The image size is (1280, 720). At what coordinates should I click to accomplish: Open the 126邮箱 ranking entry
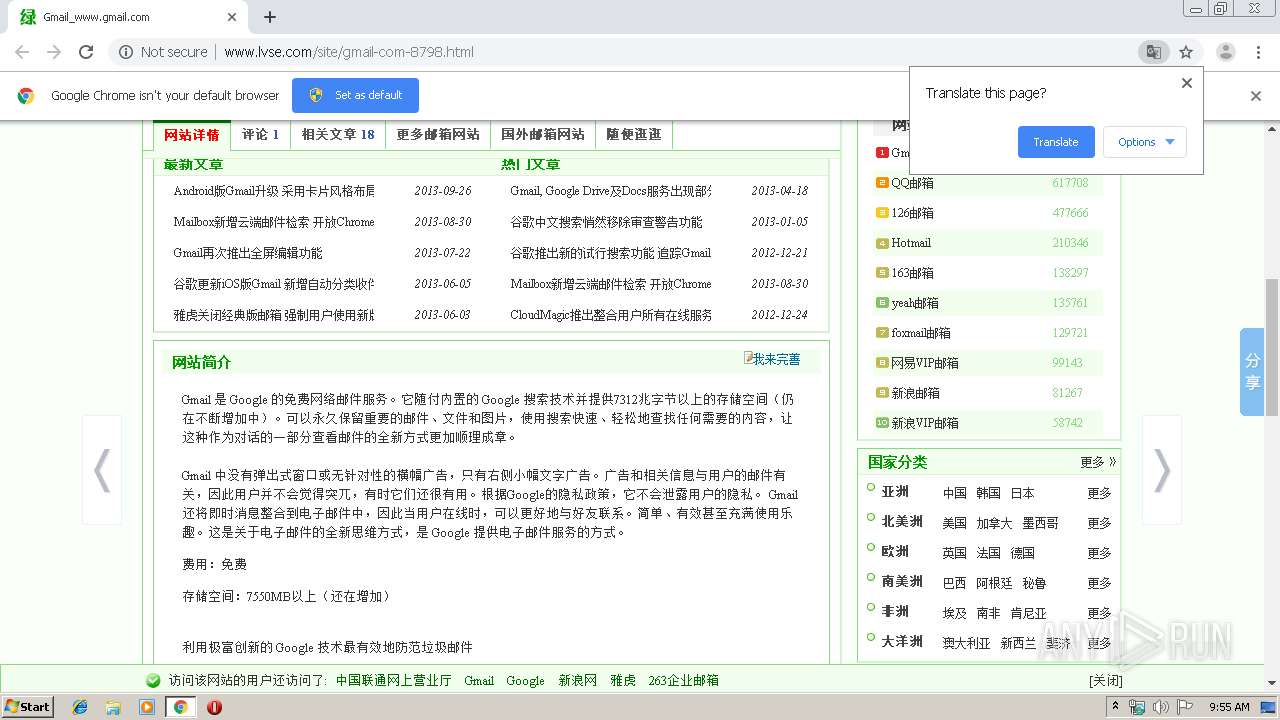pos(912,213)
